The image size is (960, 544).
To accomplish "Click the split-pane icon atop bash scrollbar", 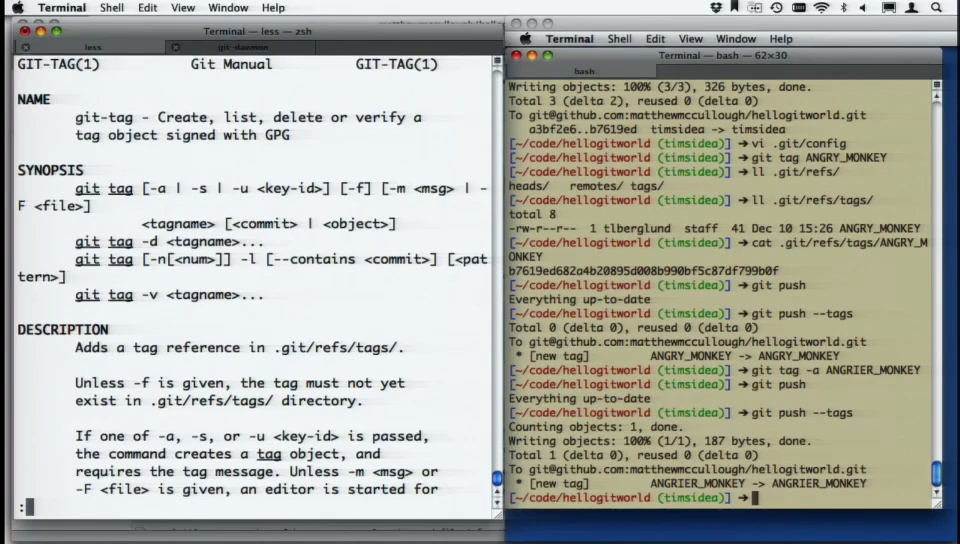I will [936, 84].
